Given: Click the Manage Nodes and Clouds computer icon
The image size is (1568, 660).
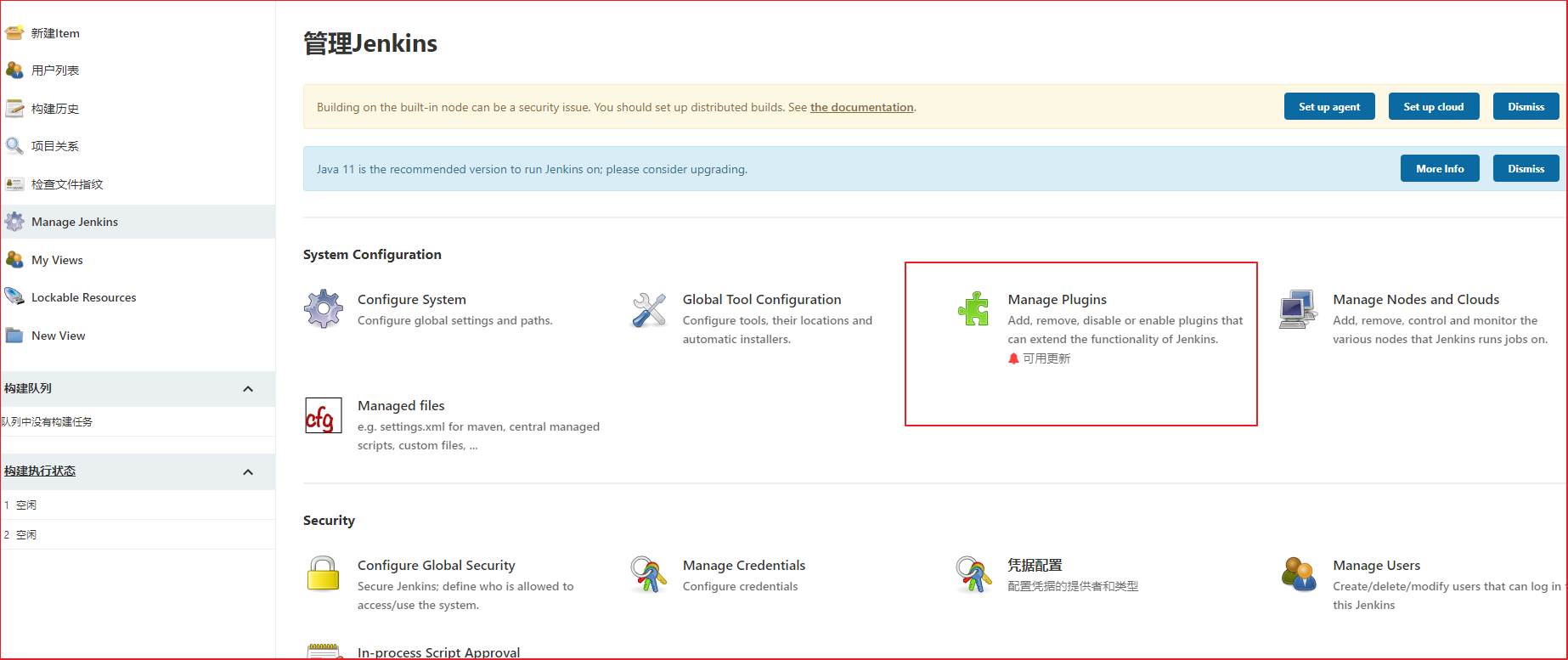Looking at the screenshot, I should click(x=1299, y=309).
